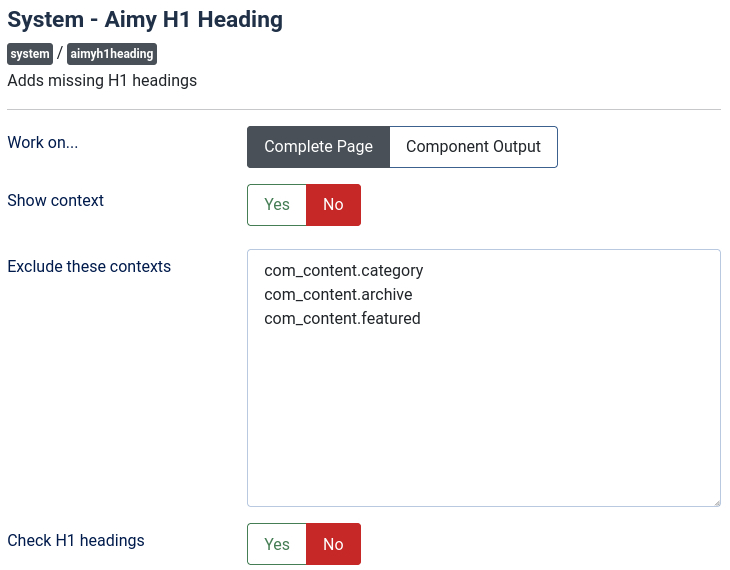The width and height of the screenshot is (730, 570).
Task: Set Show context to No
Action: click(x=333, y=204)
